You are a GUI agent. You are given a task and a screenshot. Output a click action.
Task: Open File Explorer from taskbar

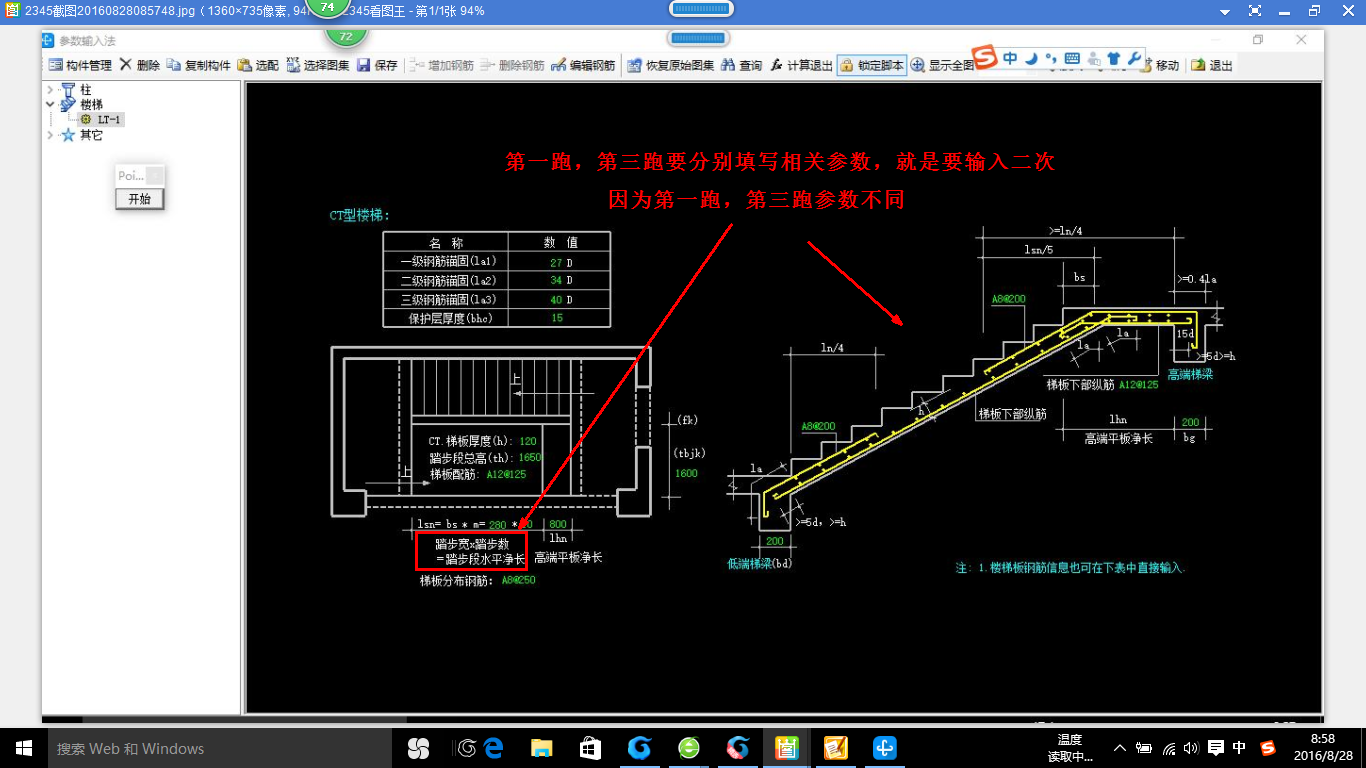[541, 748]
